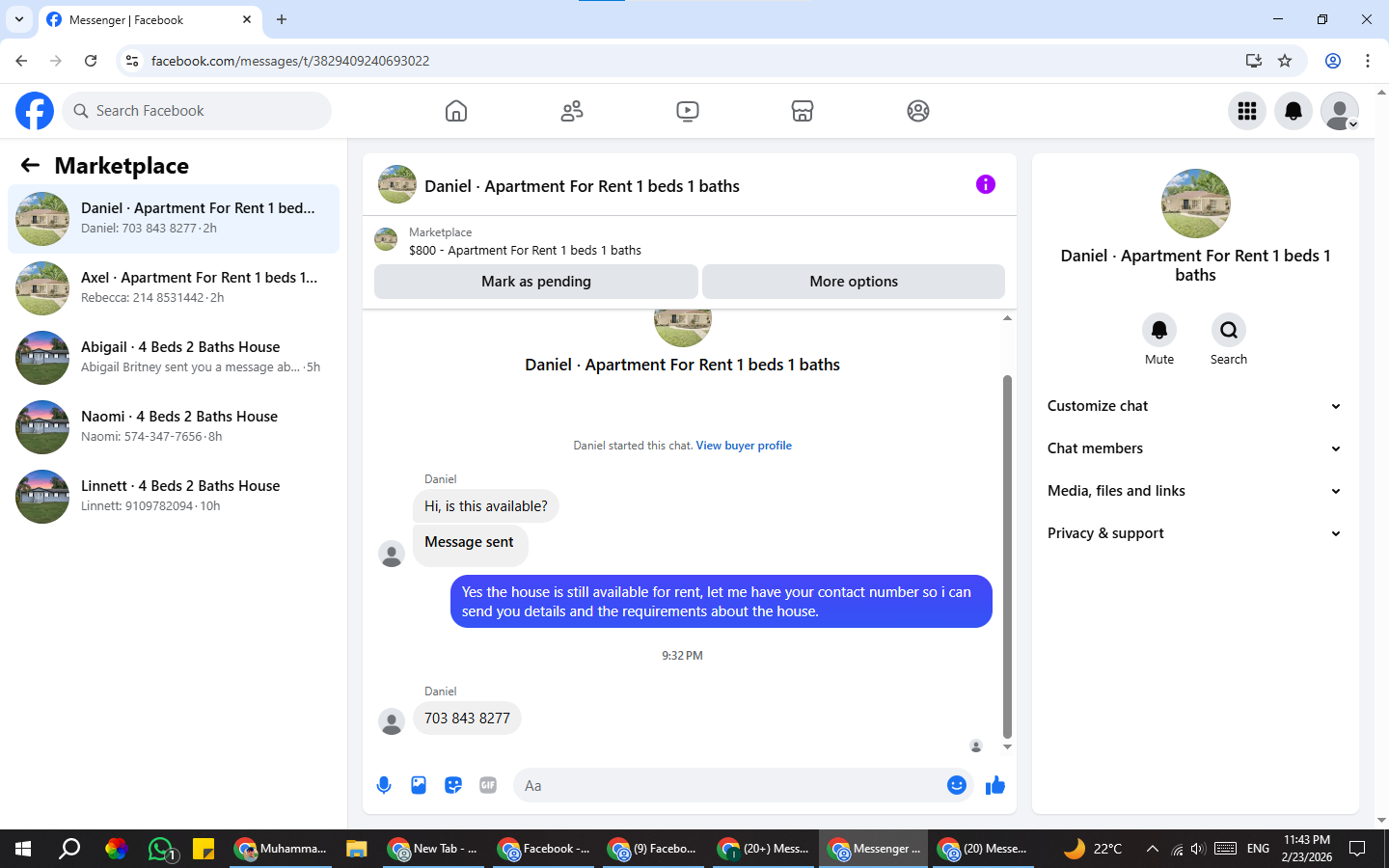Click the chat scroll down arrow
1389x868 pixels.
click(1007, 746)
